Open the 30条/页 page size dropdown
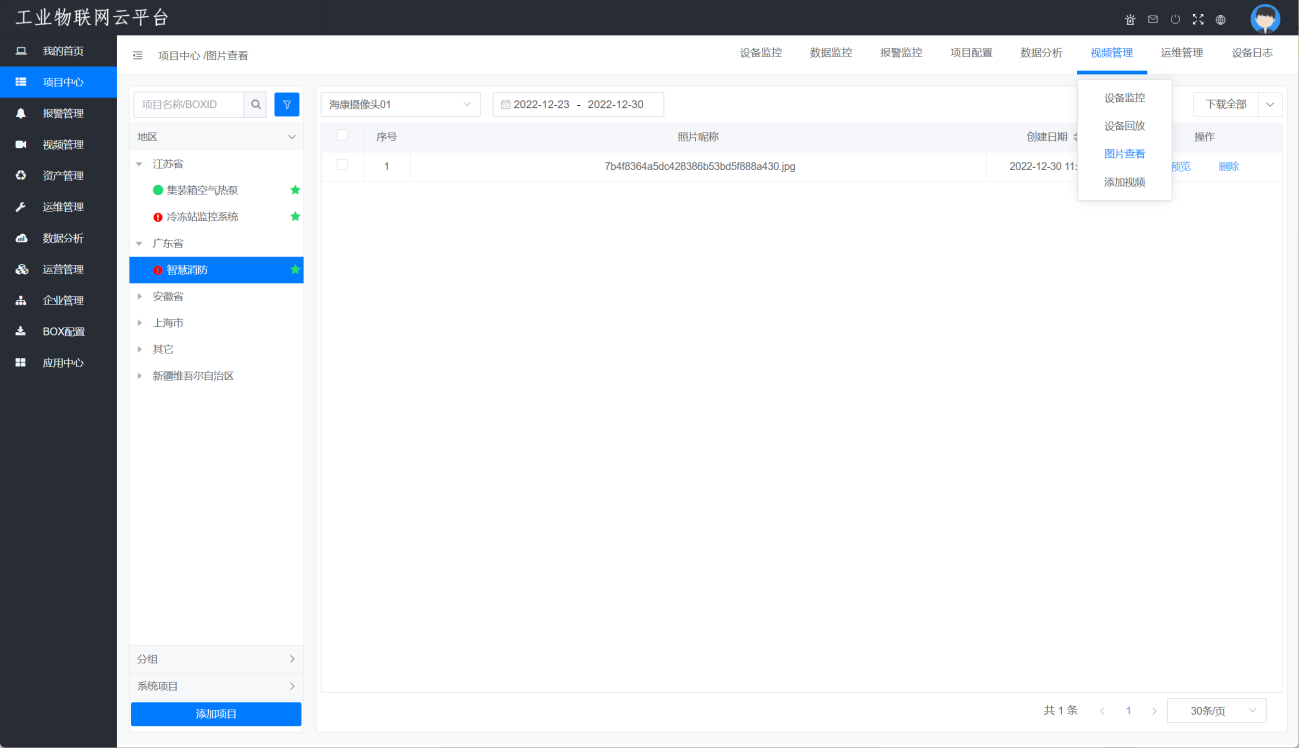The height and width of the screenshot is (748, 1299). tap(1217, 710)
